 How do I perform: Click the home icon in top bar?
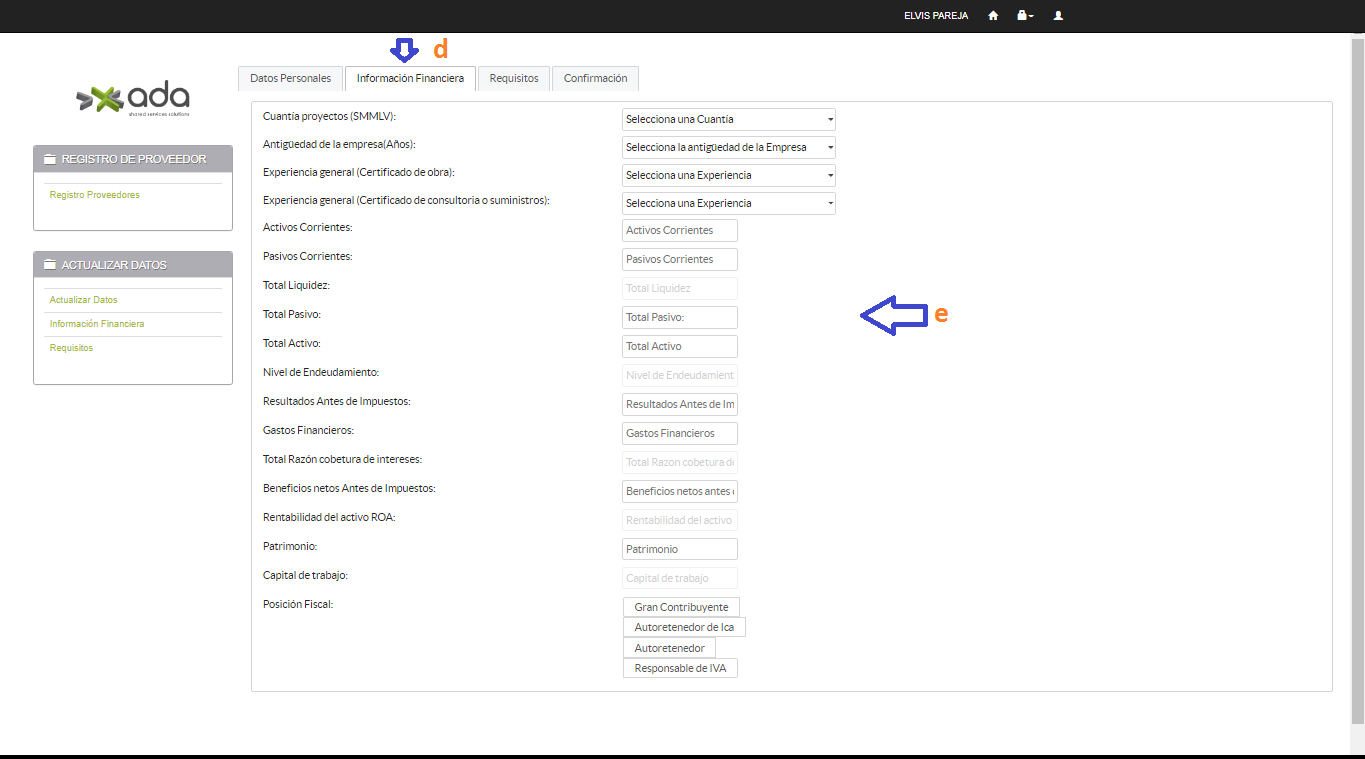[993, 16]
